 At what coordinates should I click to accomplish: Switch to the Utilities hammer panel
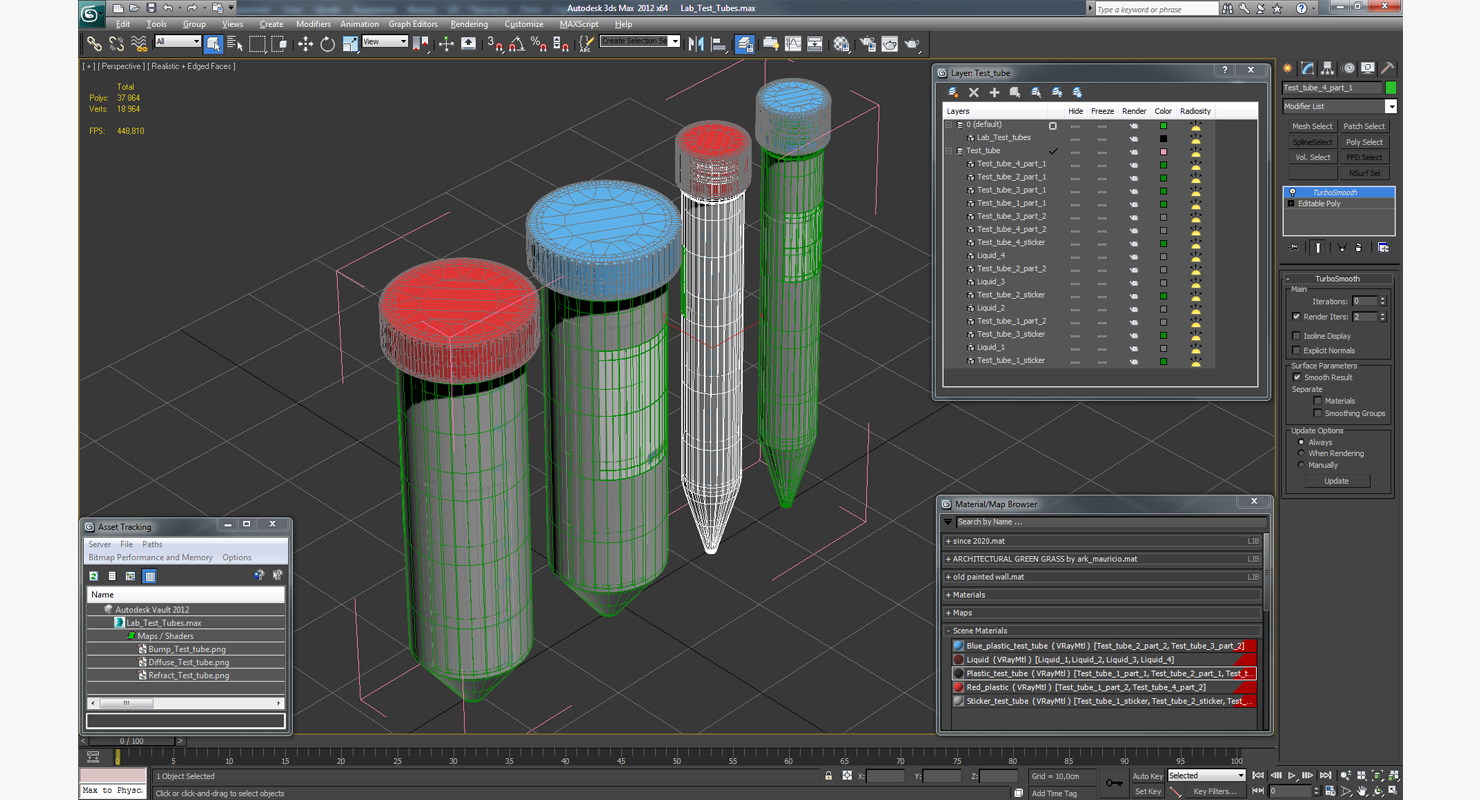(x=1388, y=68)
